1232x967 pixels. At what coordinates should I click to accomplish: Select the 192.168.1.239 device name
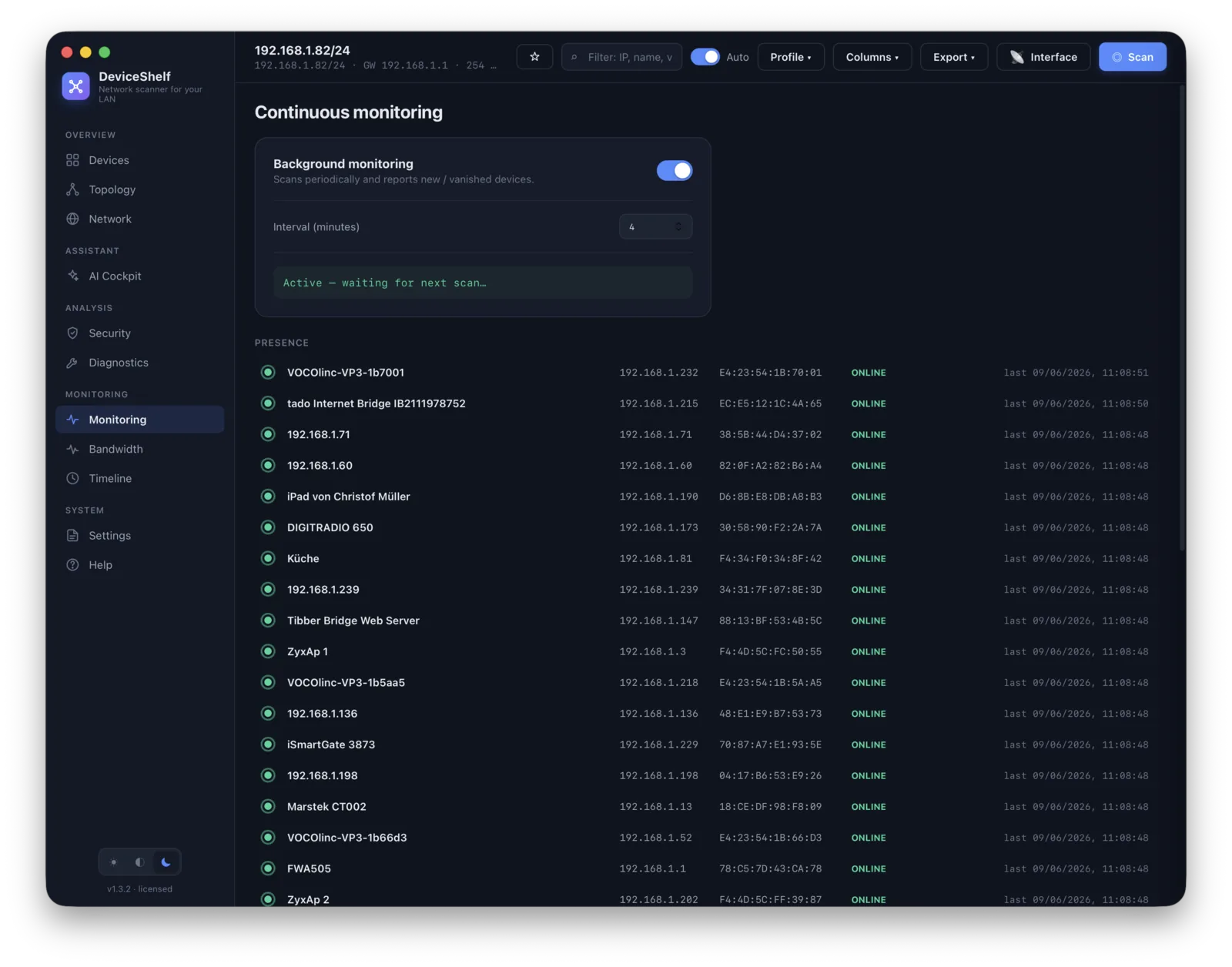click(x=323, y=590)
